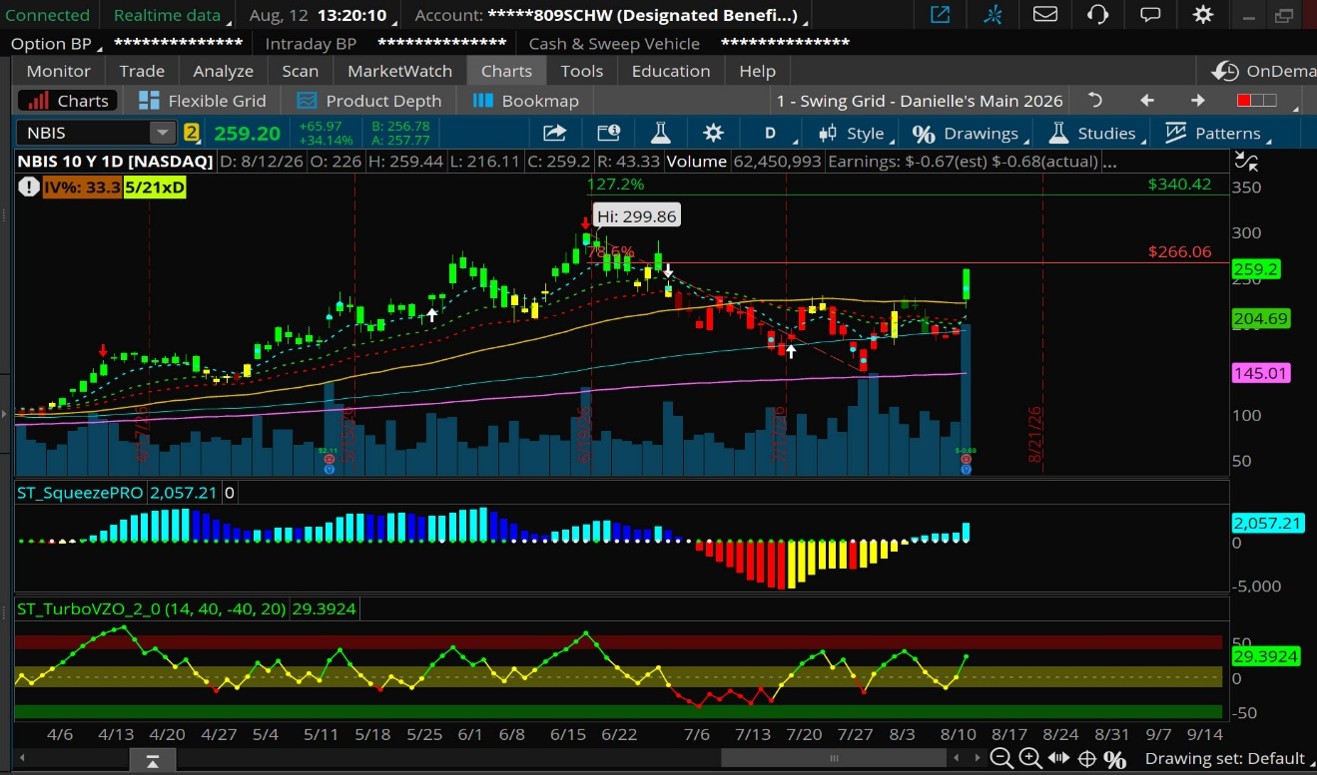Click the horizontal chart scrollbar thumb

[x=832, y=758]
